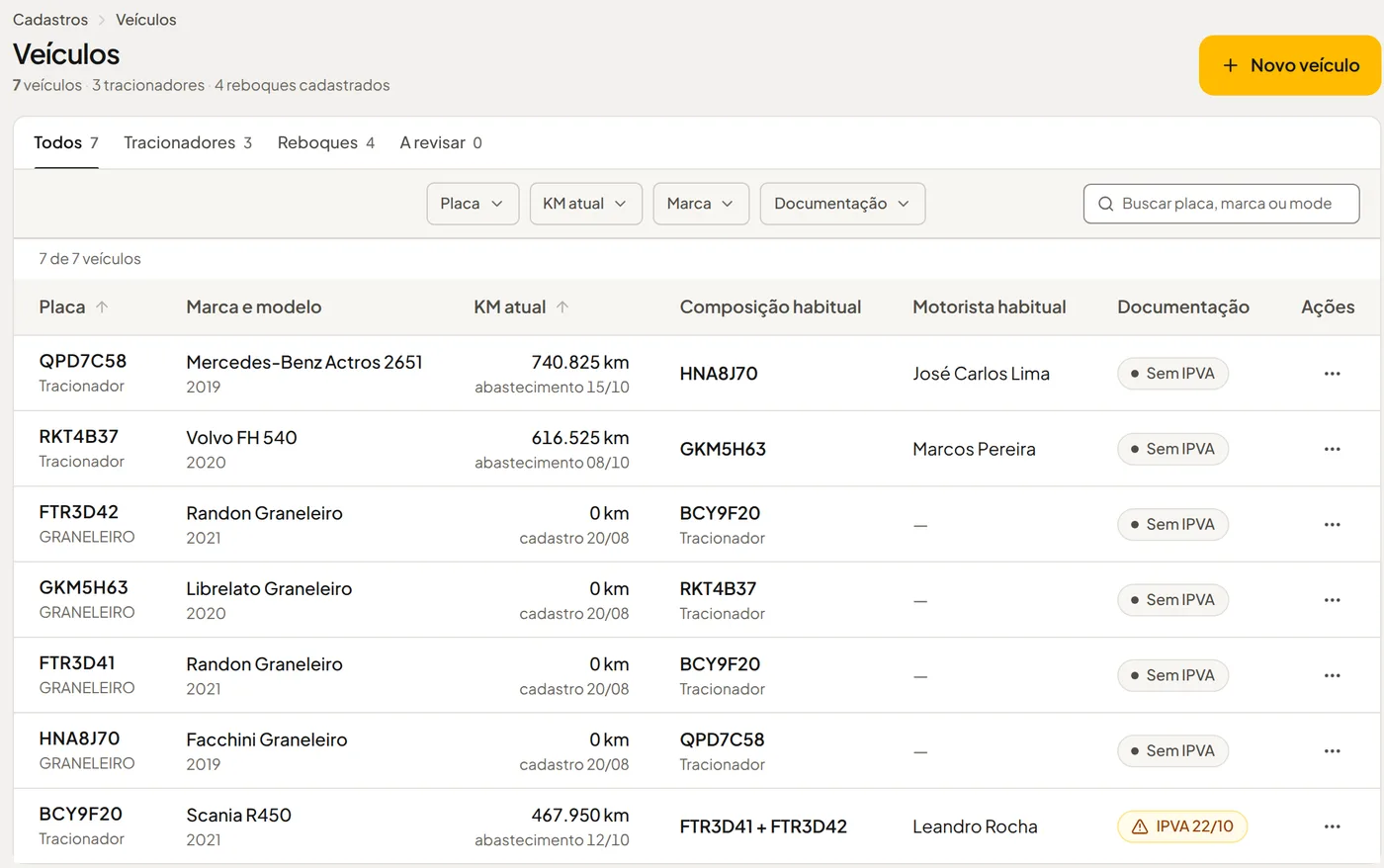
Task: Click Librelato Graneleiro model cell
Action: pyautogui.click(x=269, y=589)
